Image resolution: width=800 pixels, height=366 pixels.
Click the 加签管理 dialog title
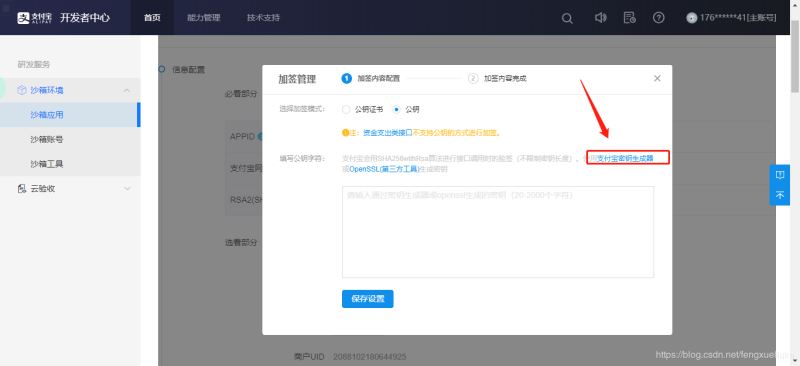[297, 79]
